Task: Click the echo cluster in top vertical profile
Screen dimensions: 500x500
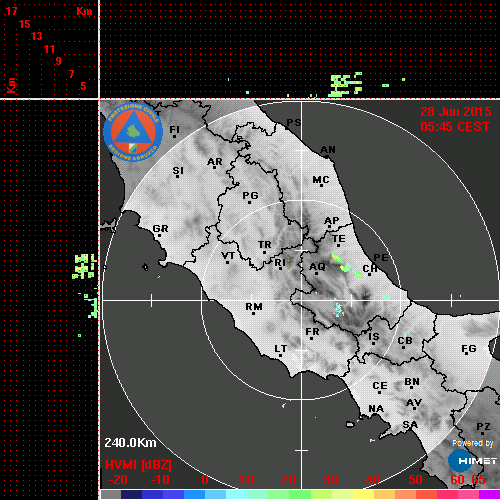Action: [x=346, y=84]
